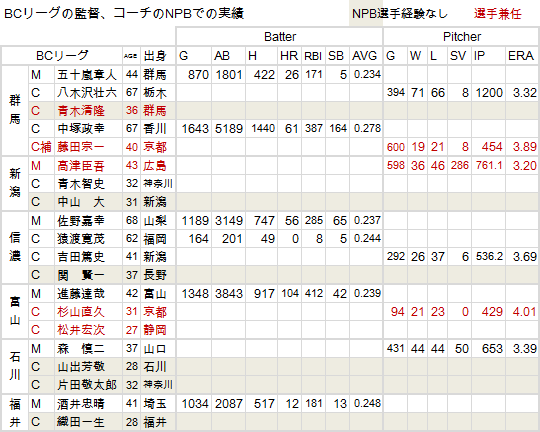The image size is (540, 432).
Task: Click pitcher games value 431
Action: 396,348
